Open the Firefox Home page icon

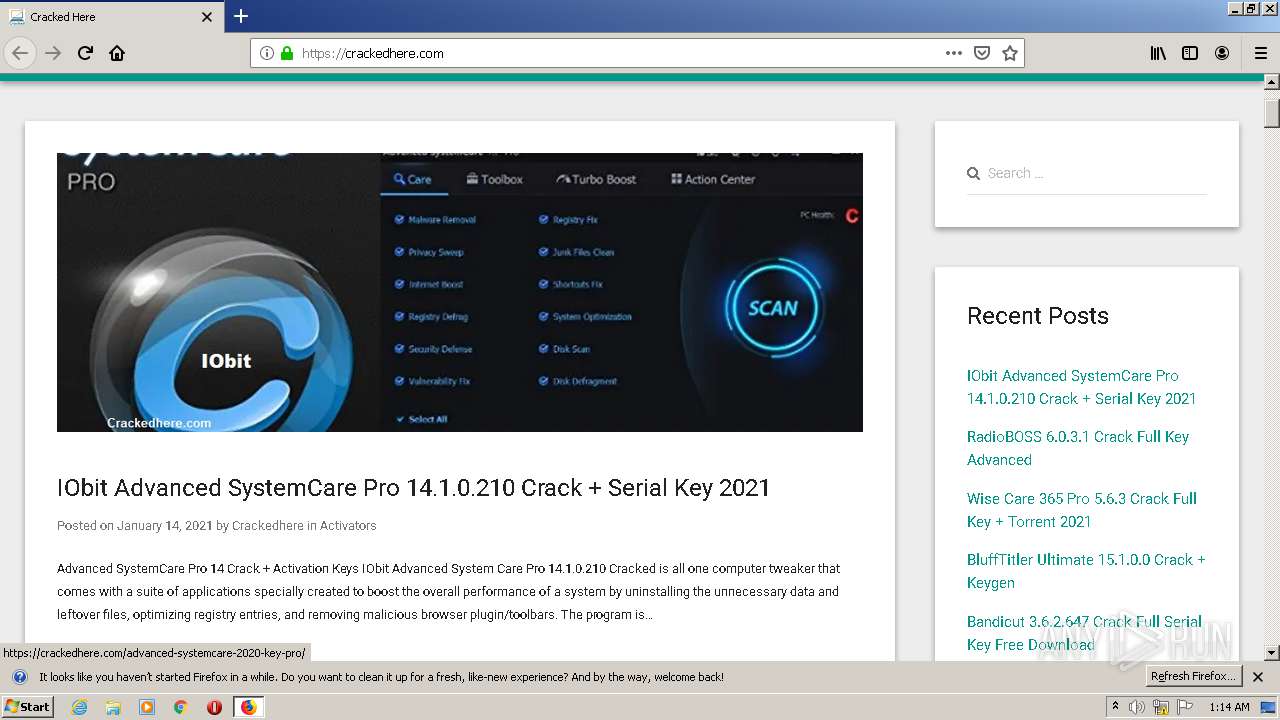117,53
